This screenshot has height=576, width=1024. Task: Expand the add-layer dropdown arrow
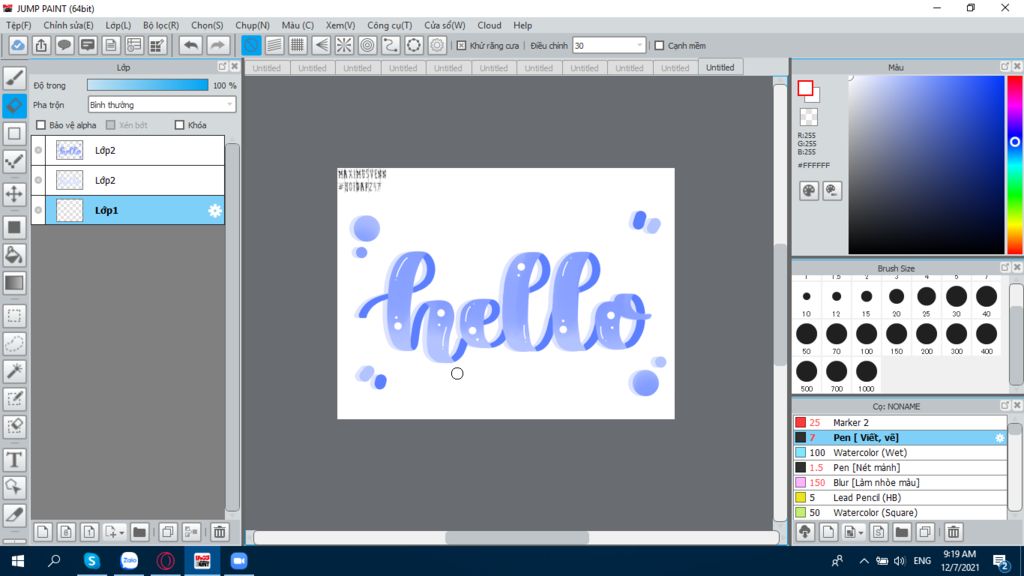tap(121, 533)
